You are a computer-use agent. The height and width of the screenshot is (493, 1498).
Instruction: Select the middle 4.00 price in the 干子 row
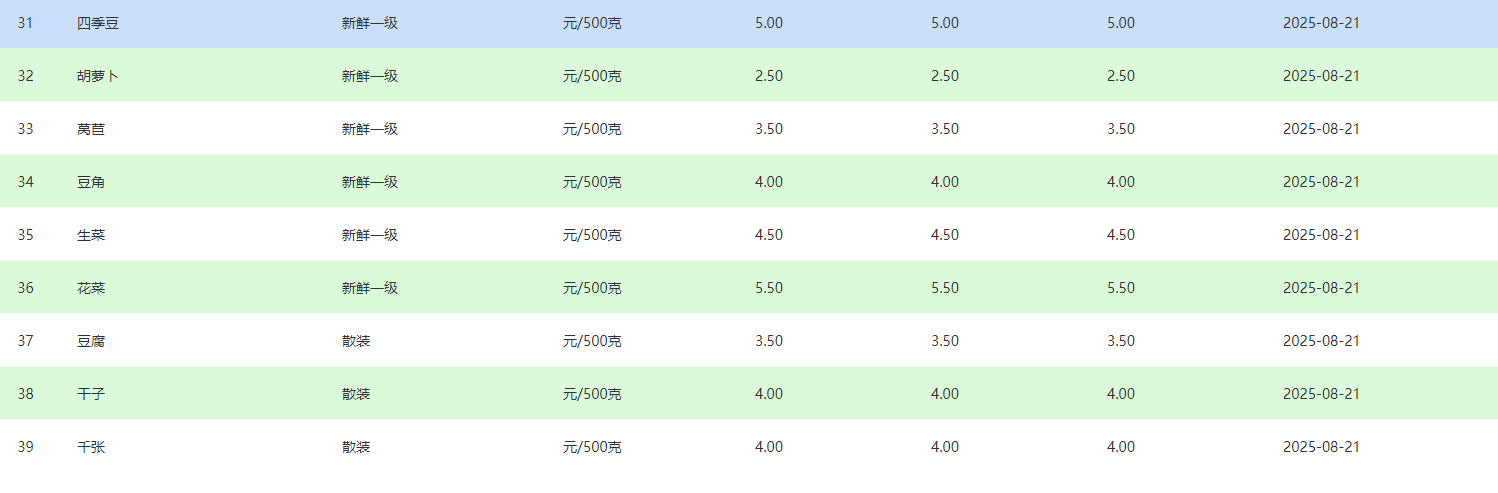tap(945, 394)
